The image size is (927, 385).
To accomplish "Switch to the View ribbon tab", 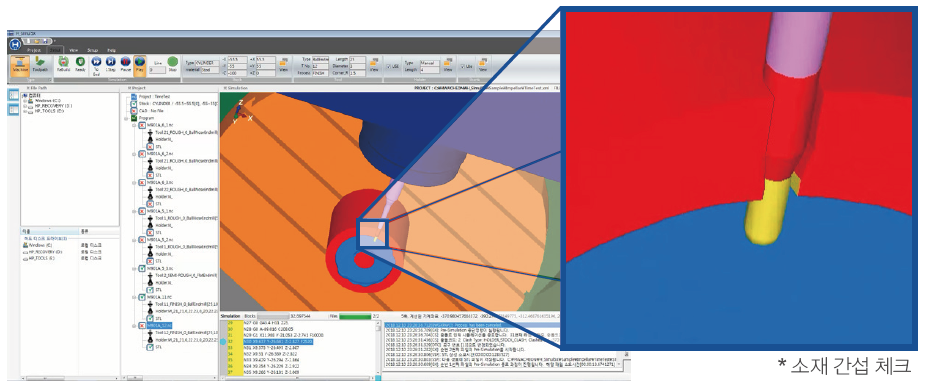I will point(74,51).
